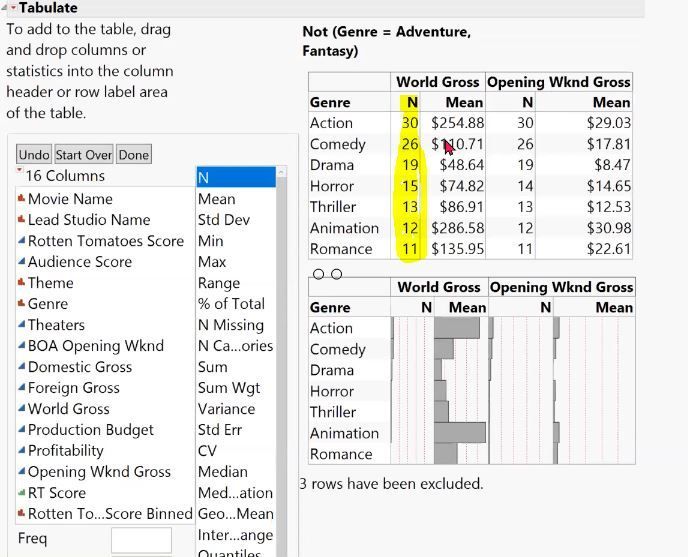688x557 pixels.
Task: Select the Rotten Tomatoes Score continuous icon
Action: 21,241
